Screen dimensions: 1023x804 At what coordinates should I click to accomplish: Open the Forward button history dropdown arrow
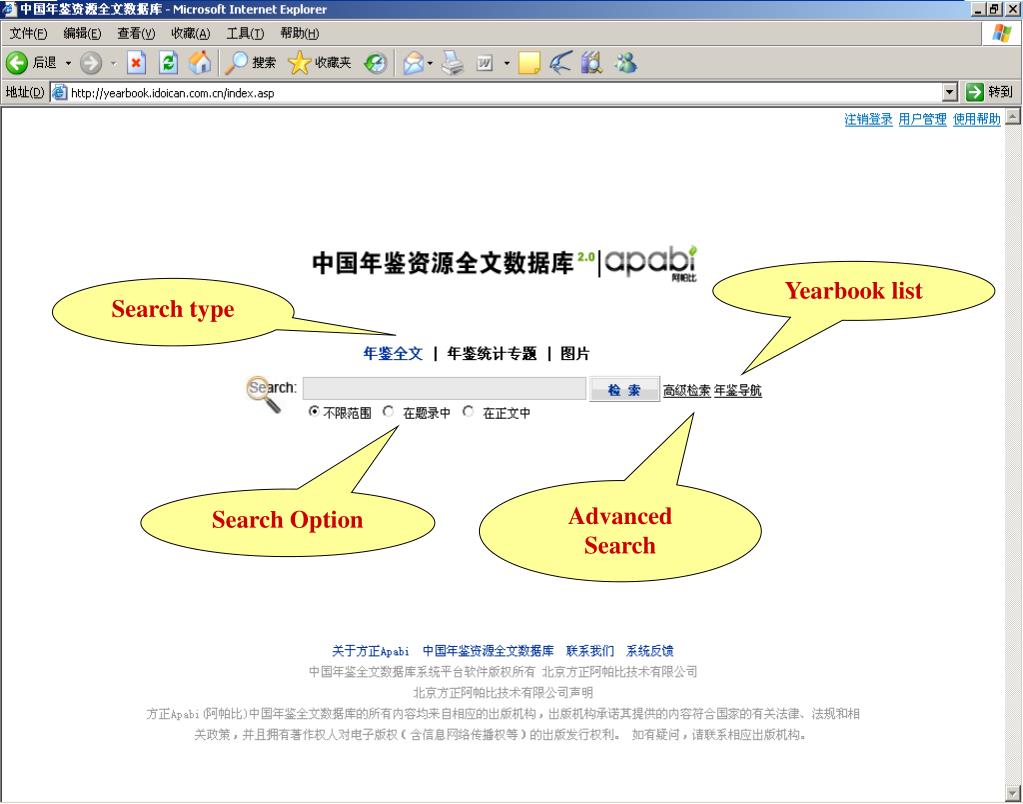[113, 63]
